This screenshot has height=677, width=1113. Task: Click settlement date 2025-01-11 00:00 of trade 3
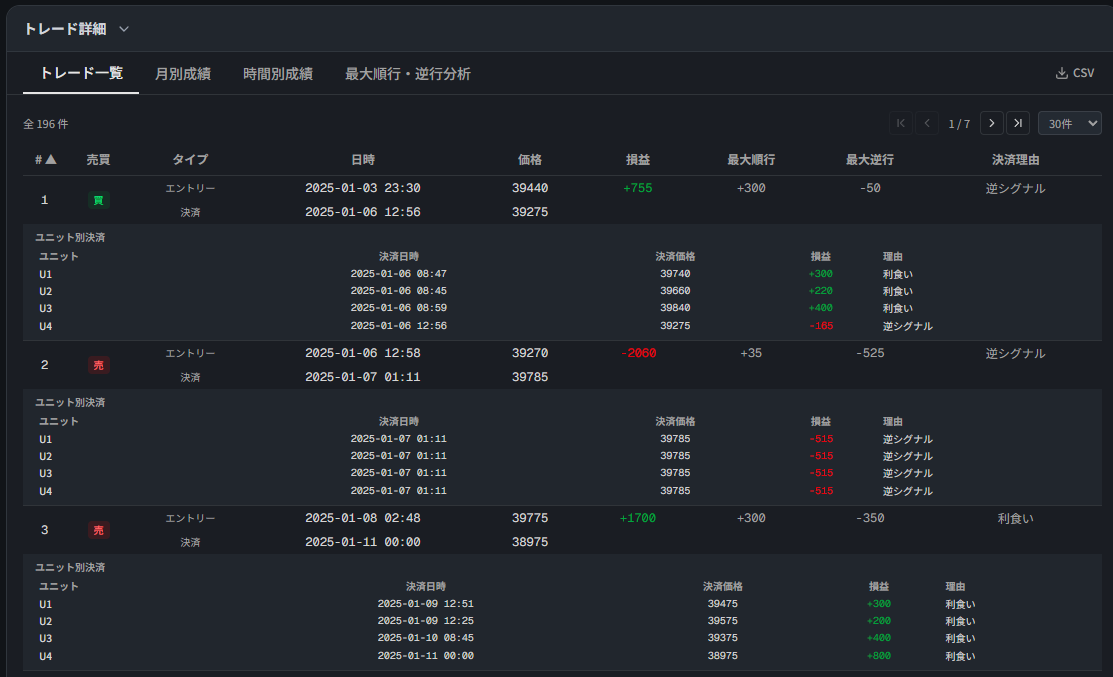(x=363, y=542)
